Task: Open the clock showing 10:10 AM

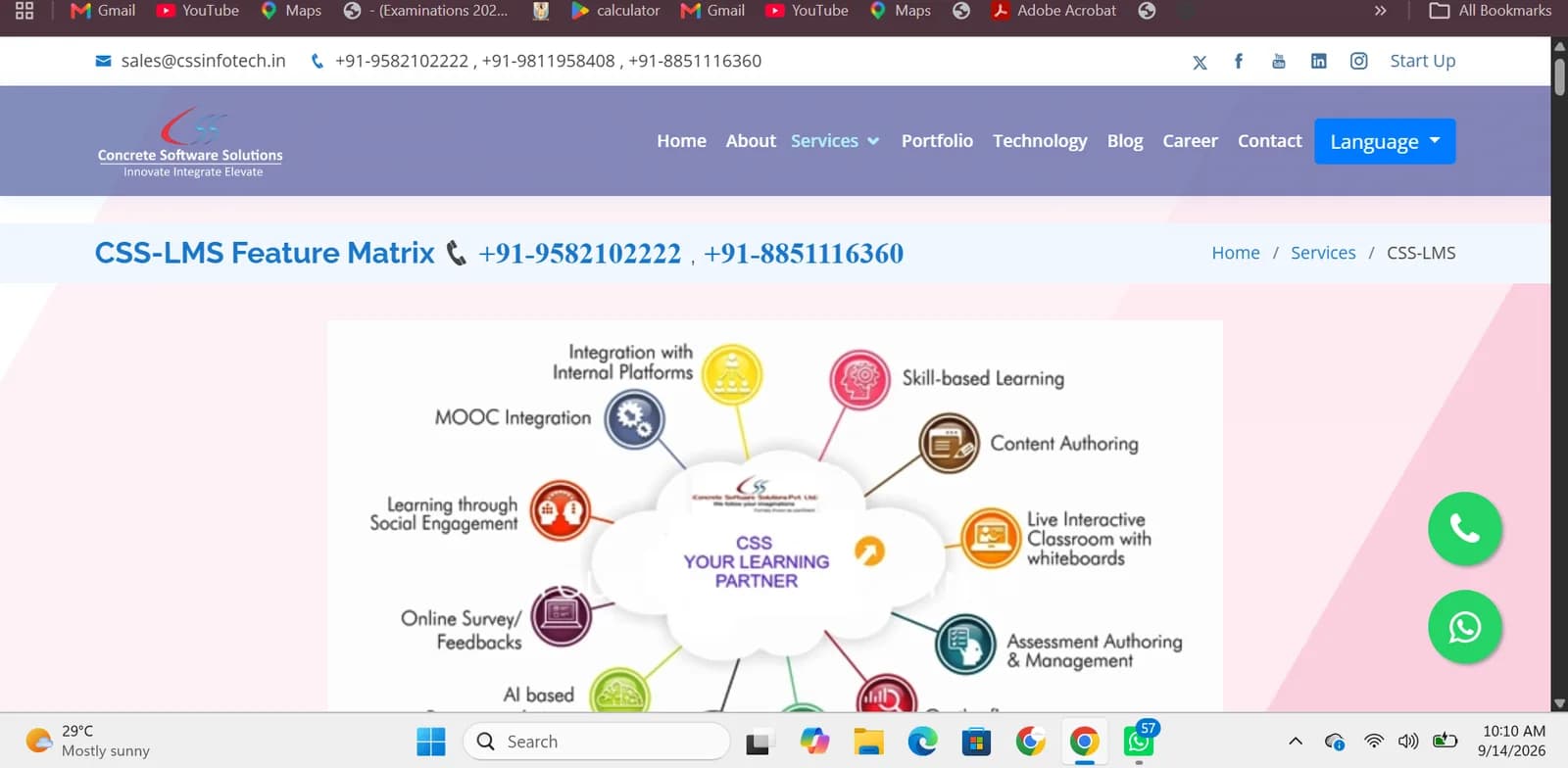Action: (x=1513, y=741)
